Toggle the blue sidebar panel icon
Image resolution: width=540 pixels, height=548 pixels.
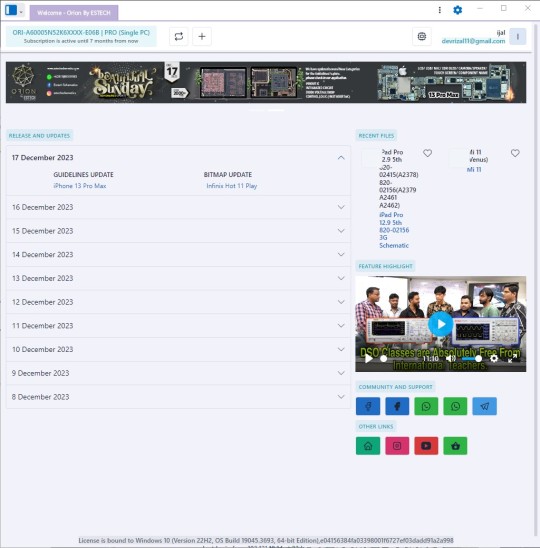tap(11, 10)
